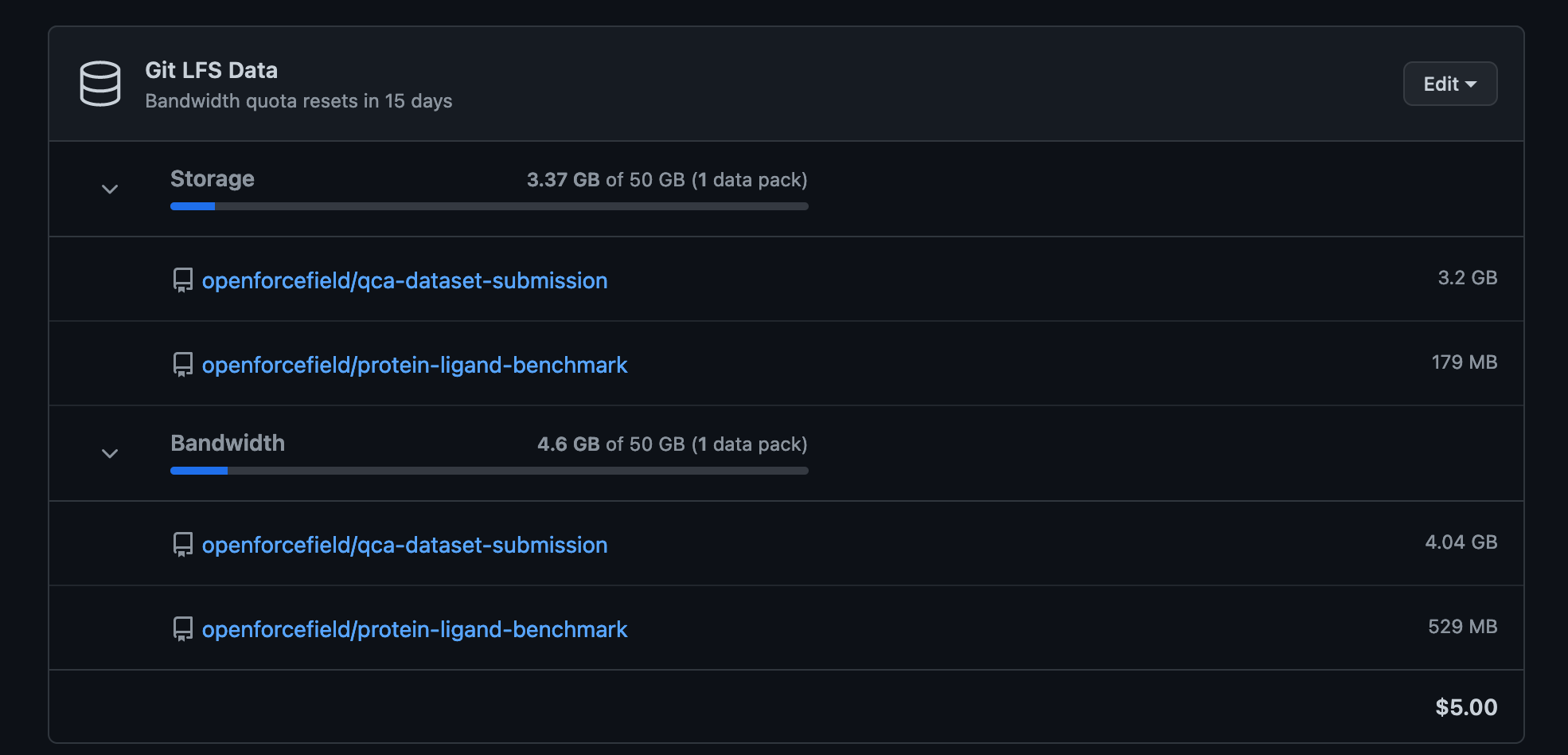
Task: Click the repo icon next to protein-ligand-benchmark under Bandwidth
Action: coord(184,628)
